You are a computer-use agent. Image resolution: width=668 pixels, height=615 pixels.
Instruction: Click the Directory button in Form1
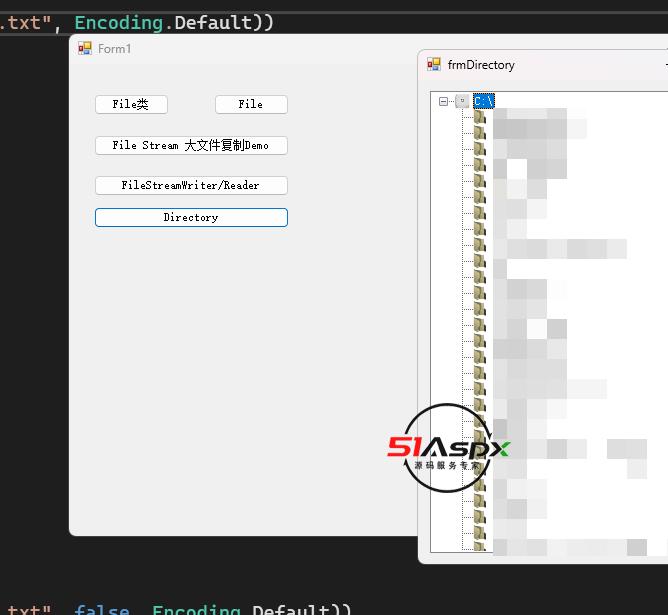pos(191,217)
